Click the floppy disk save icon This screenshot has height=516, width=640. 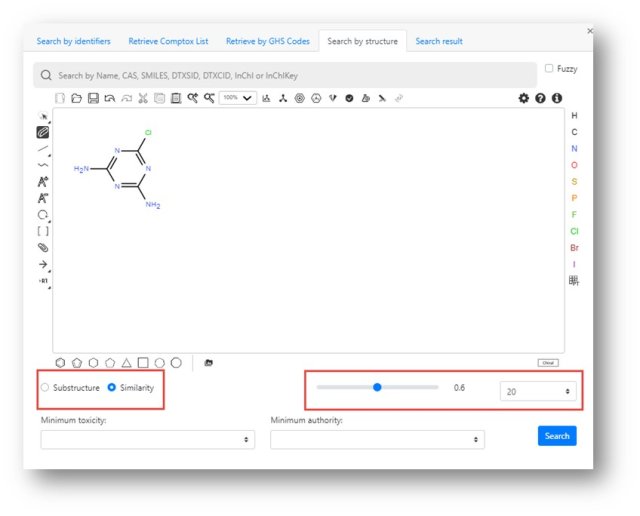[93, 98]
